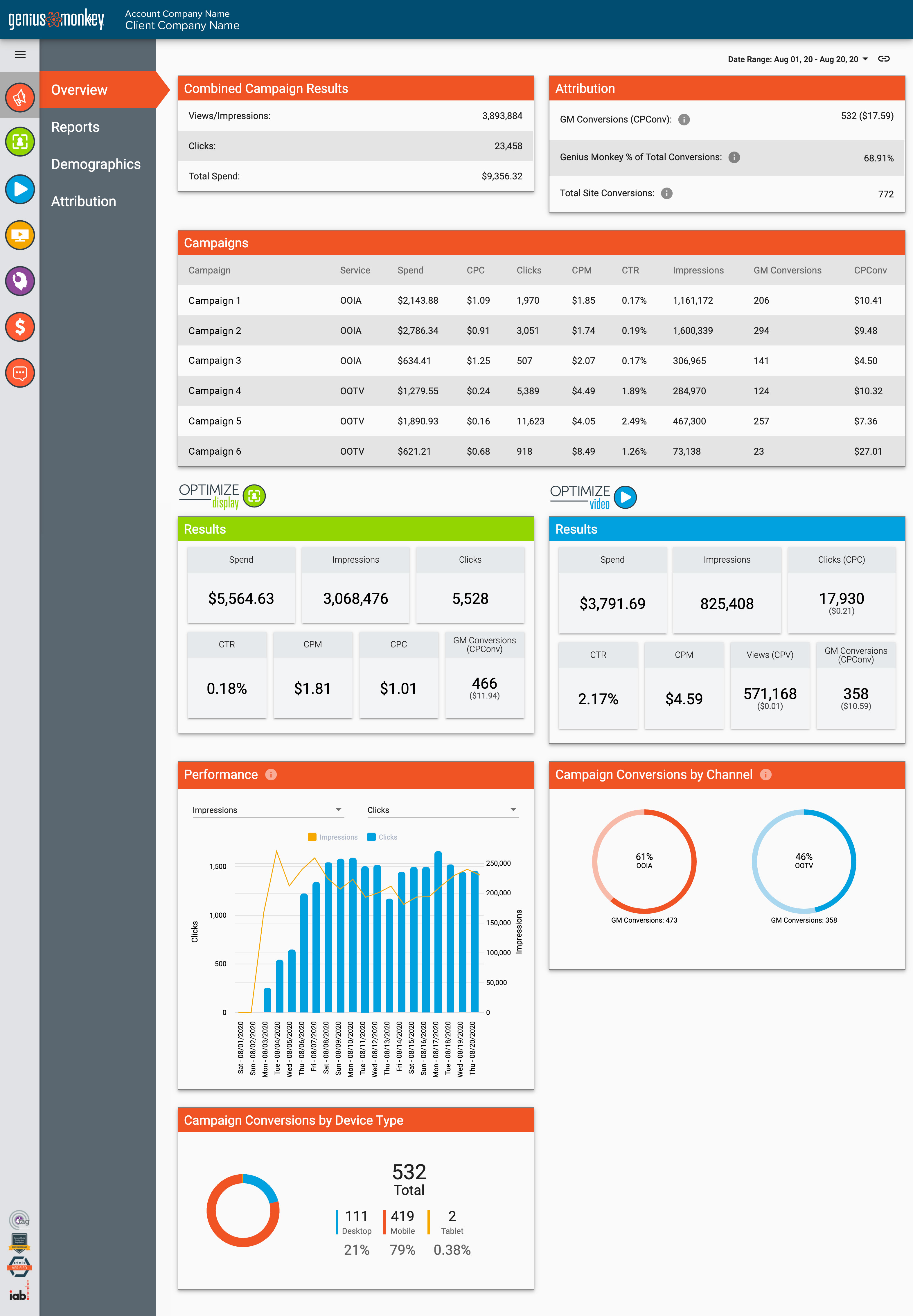This screenshot has height=1316, width=913.
Task: Sort the table by the Clicks column header
Action: (529, 271)
